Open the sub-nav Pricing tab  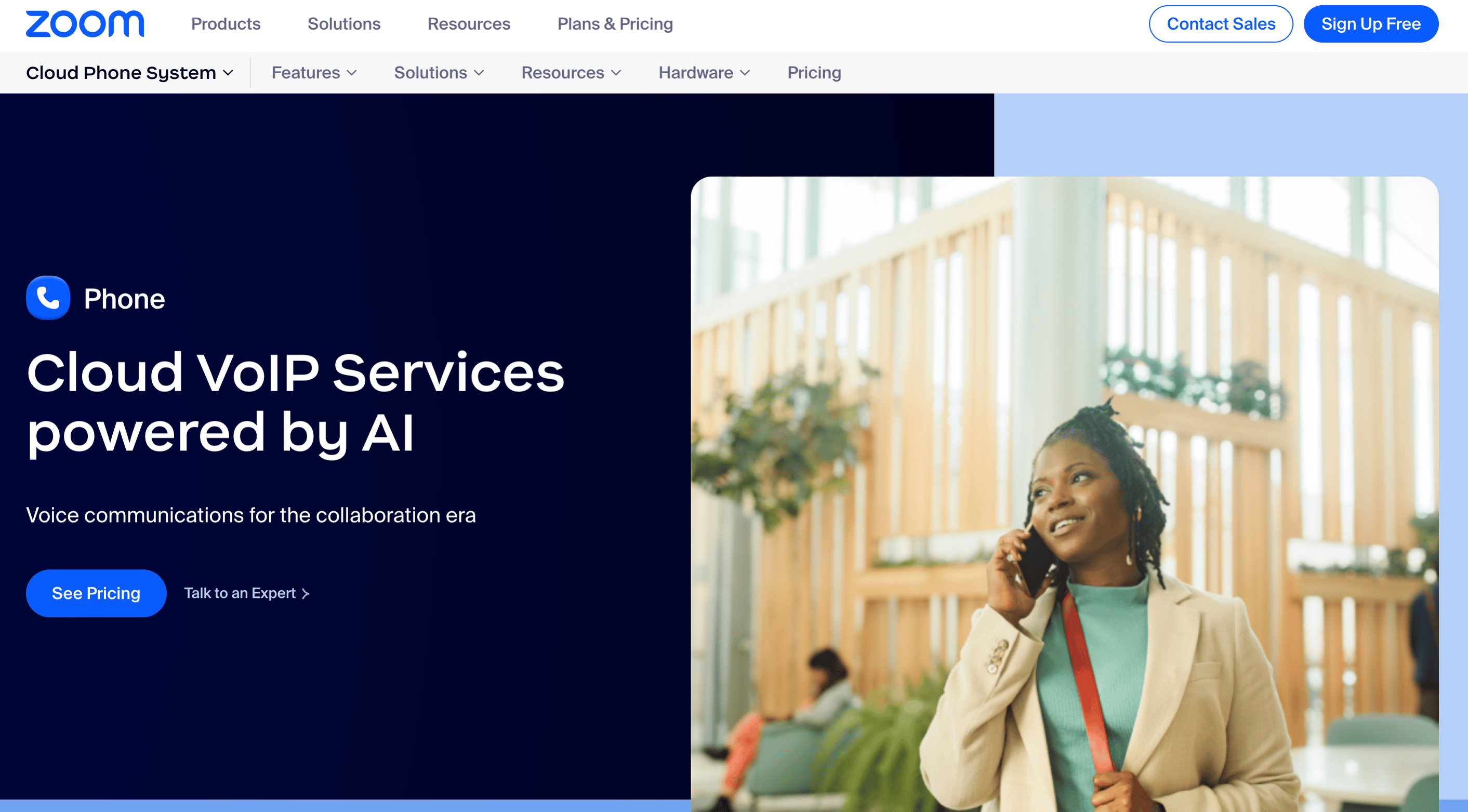click(x=814, y=73)
